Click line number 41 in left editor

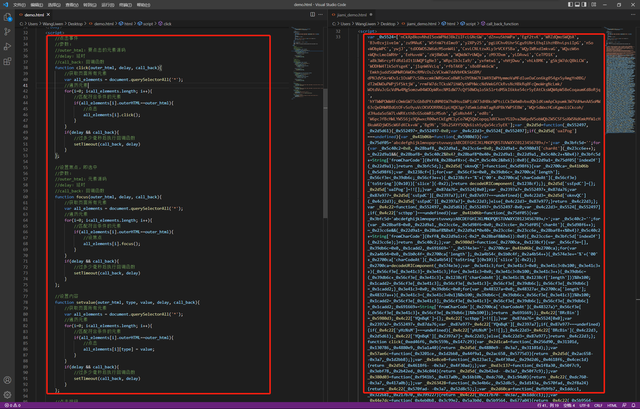pyautogui.click(x=25, y=85)
